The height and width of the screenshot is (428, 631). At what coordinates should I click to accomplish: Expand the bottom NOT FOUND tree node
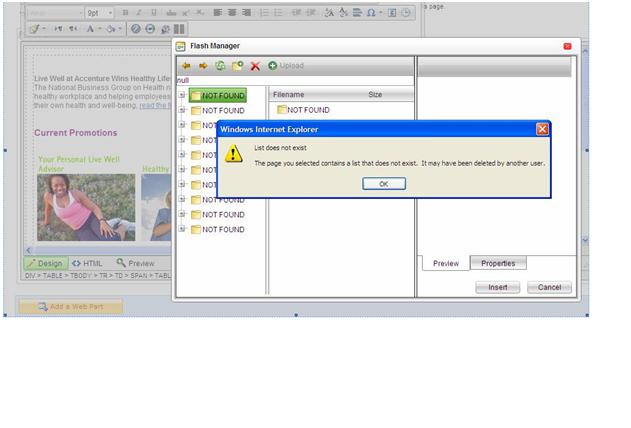[x=182, y=229]
